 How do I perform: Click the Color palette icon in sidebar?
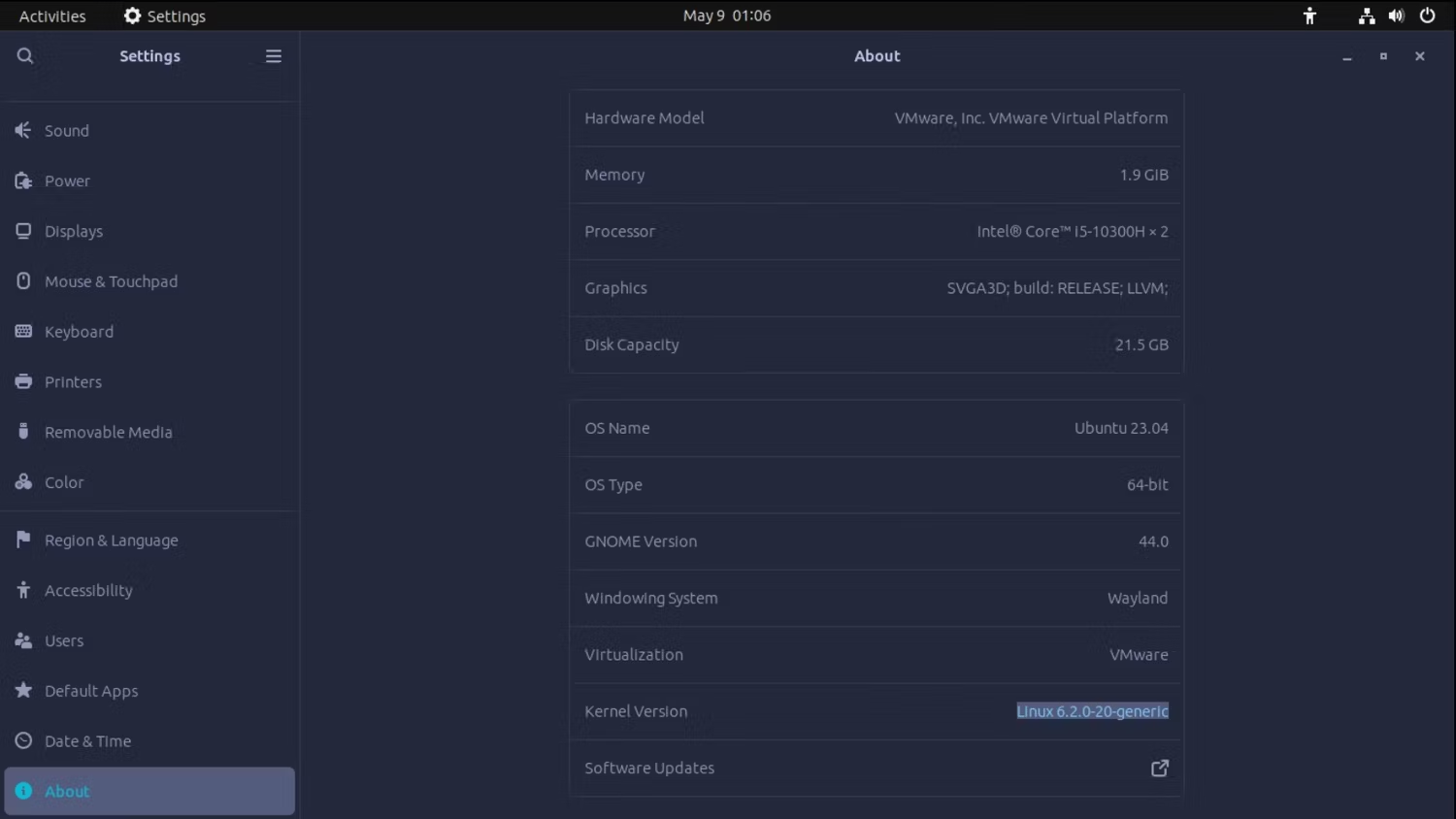point(23,482)
